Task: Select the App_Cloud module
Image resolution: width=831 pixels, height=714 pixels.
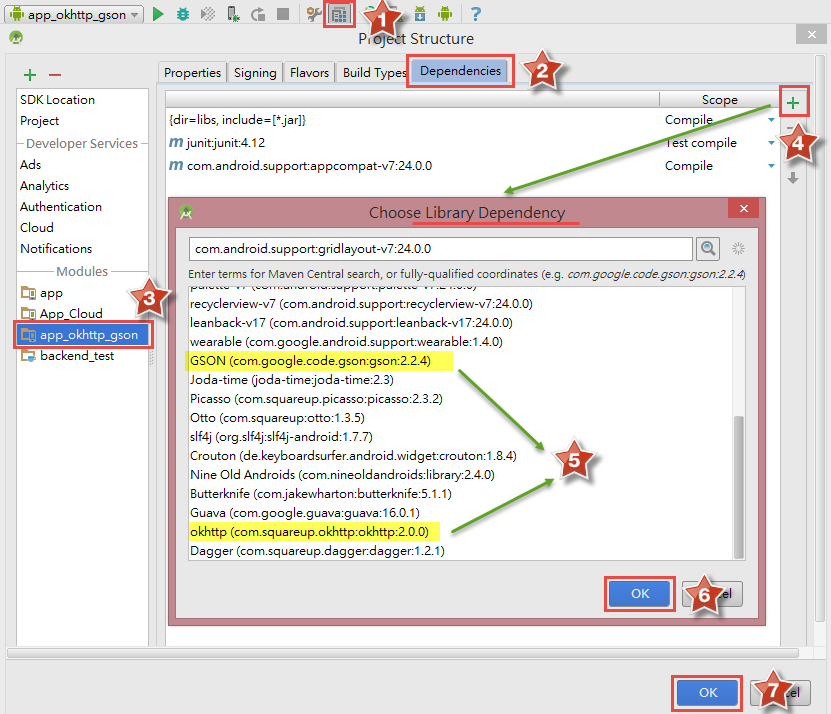Action: click(x=71, y=314)
